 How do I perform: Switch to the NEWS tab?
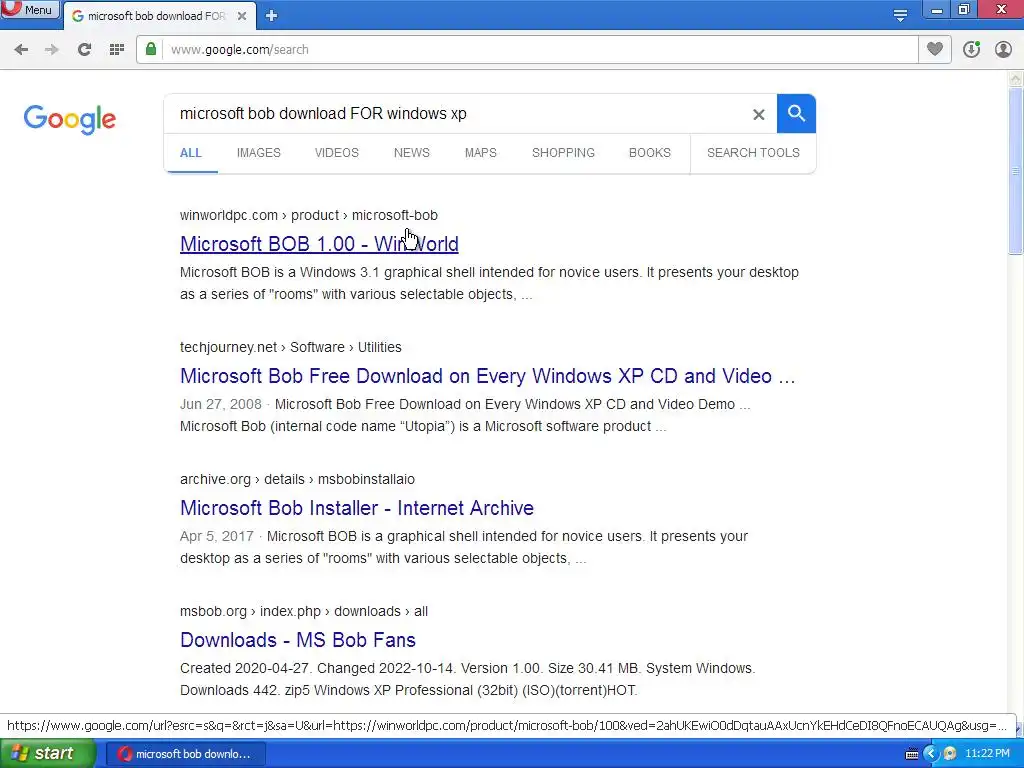click(x=411, y=153)
